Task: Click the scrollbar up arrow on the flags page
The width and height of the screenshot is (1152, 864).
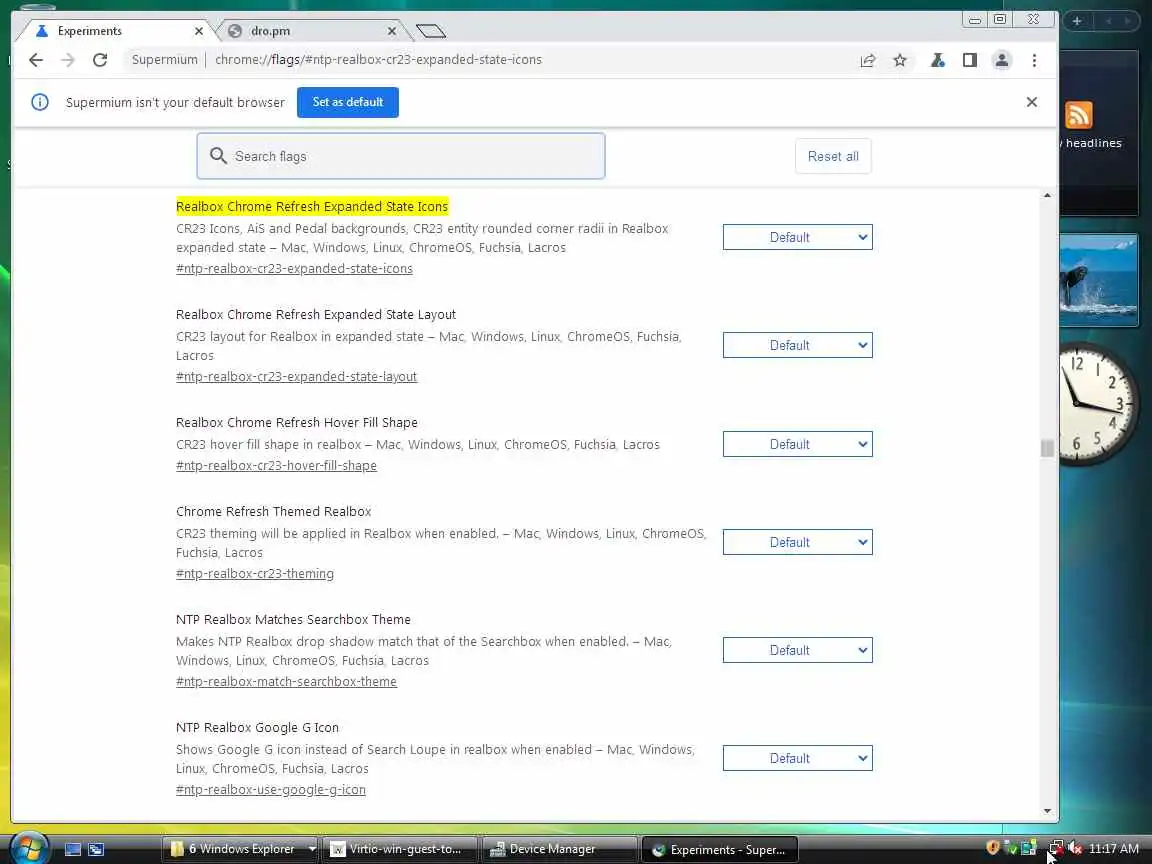Action: pyautogui.click(x=1047, y=195)
